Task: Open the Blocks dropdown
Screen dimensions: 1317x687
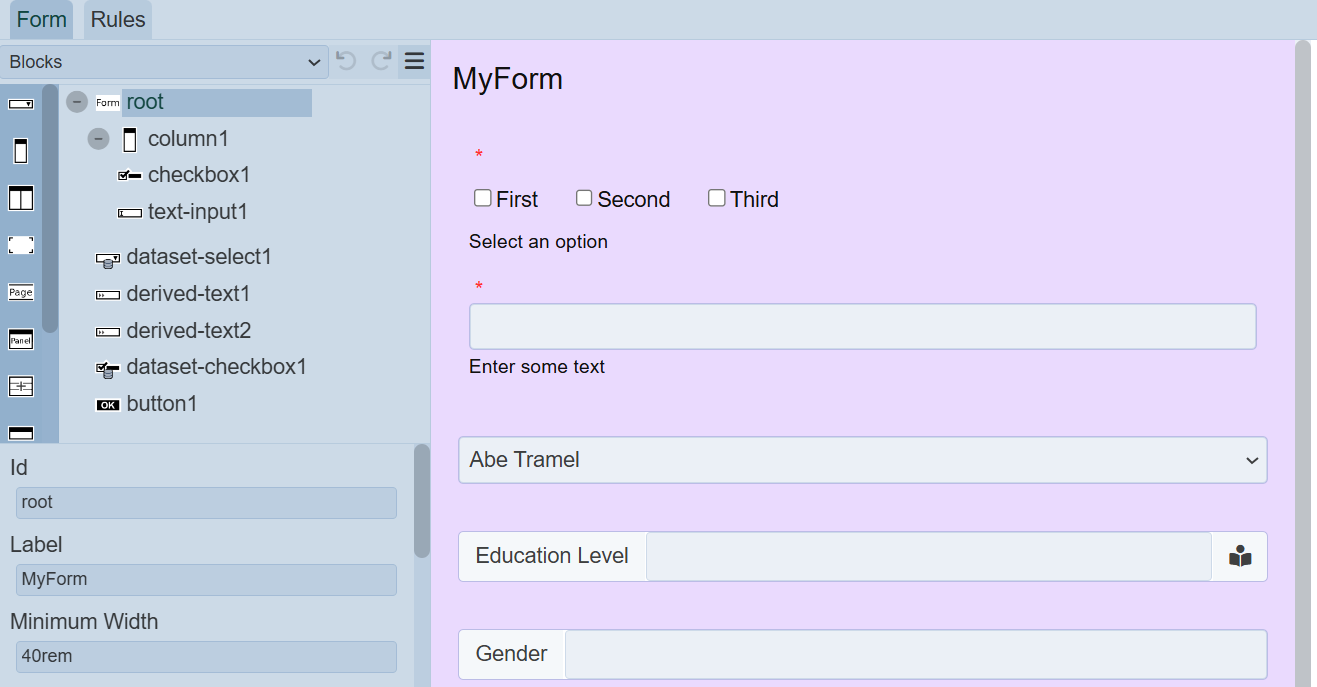Action: 164,62
